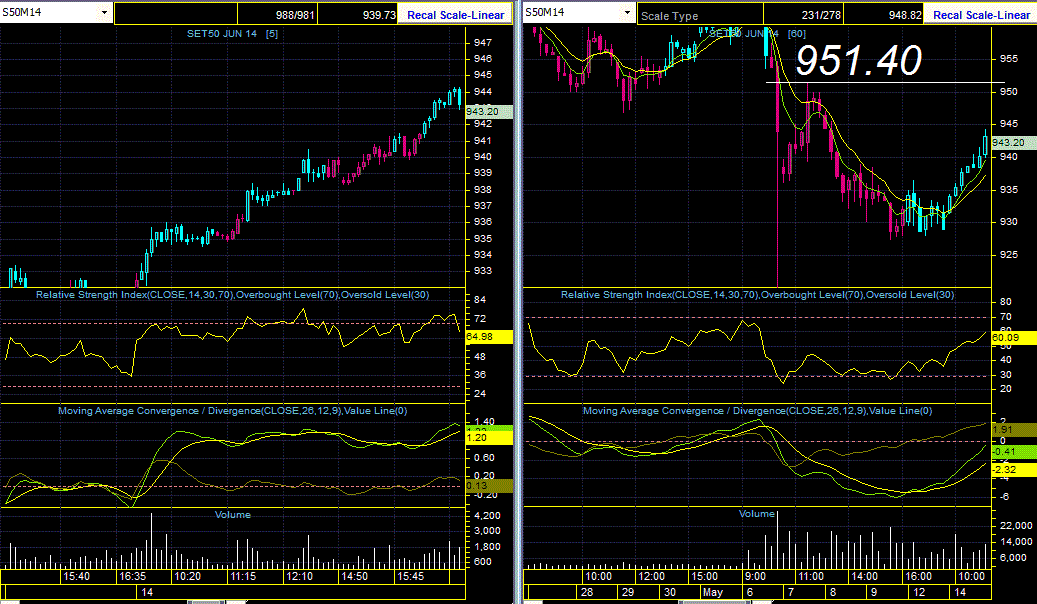Click the 15:00 time label on right chart
This screenshot has width=1037, height=604.
(x=704, y=576)
